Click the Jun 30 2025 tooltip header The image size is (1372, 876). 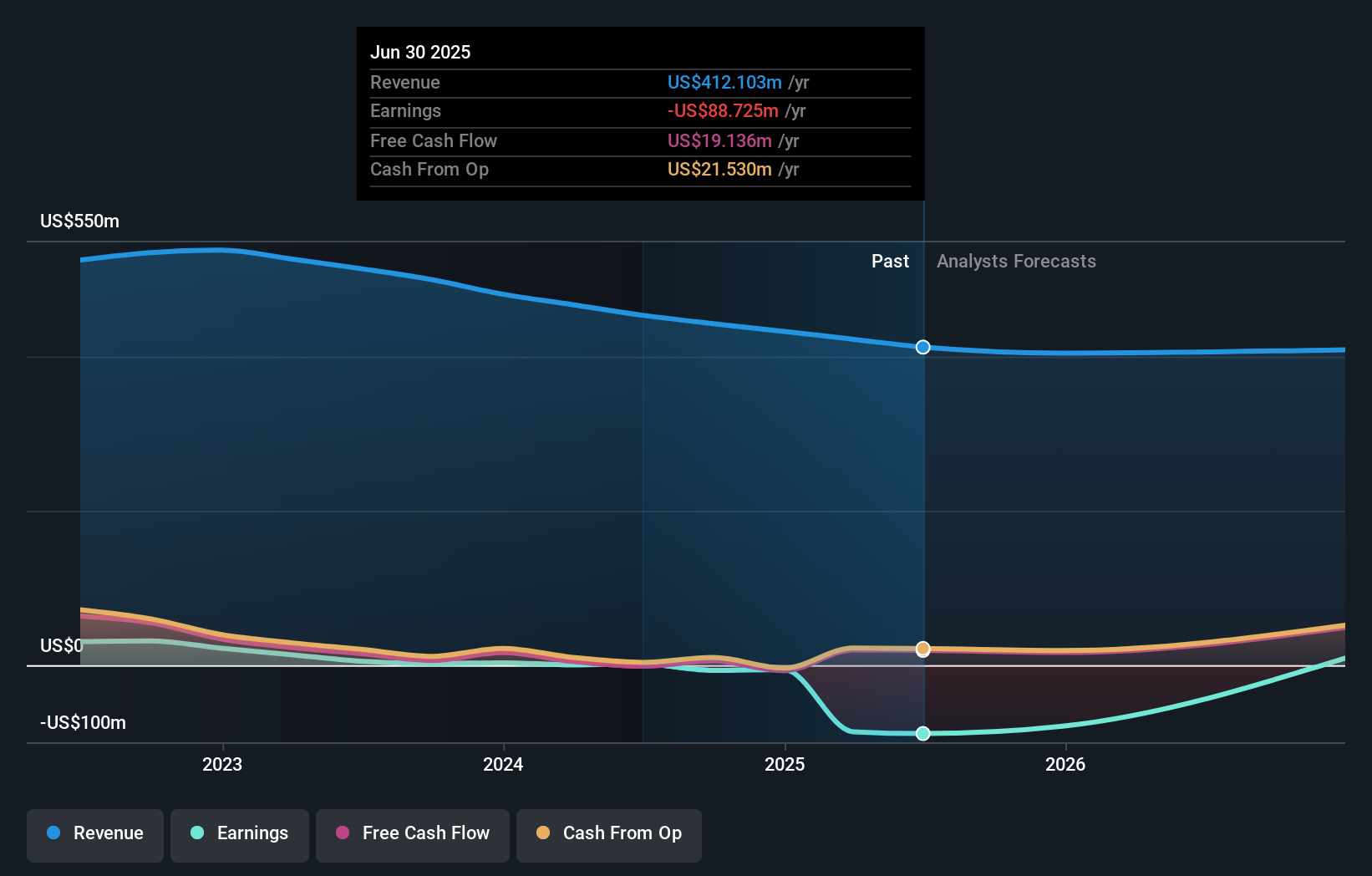coord(420,52)
